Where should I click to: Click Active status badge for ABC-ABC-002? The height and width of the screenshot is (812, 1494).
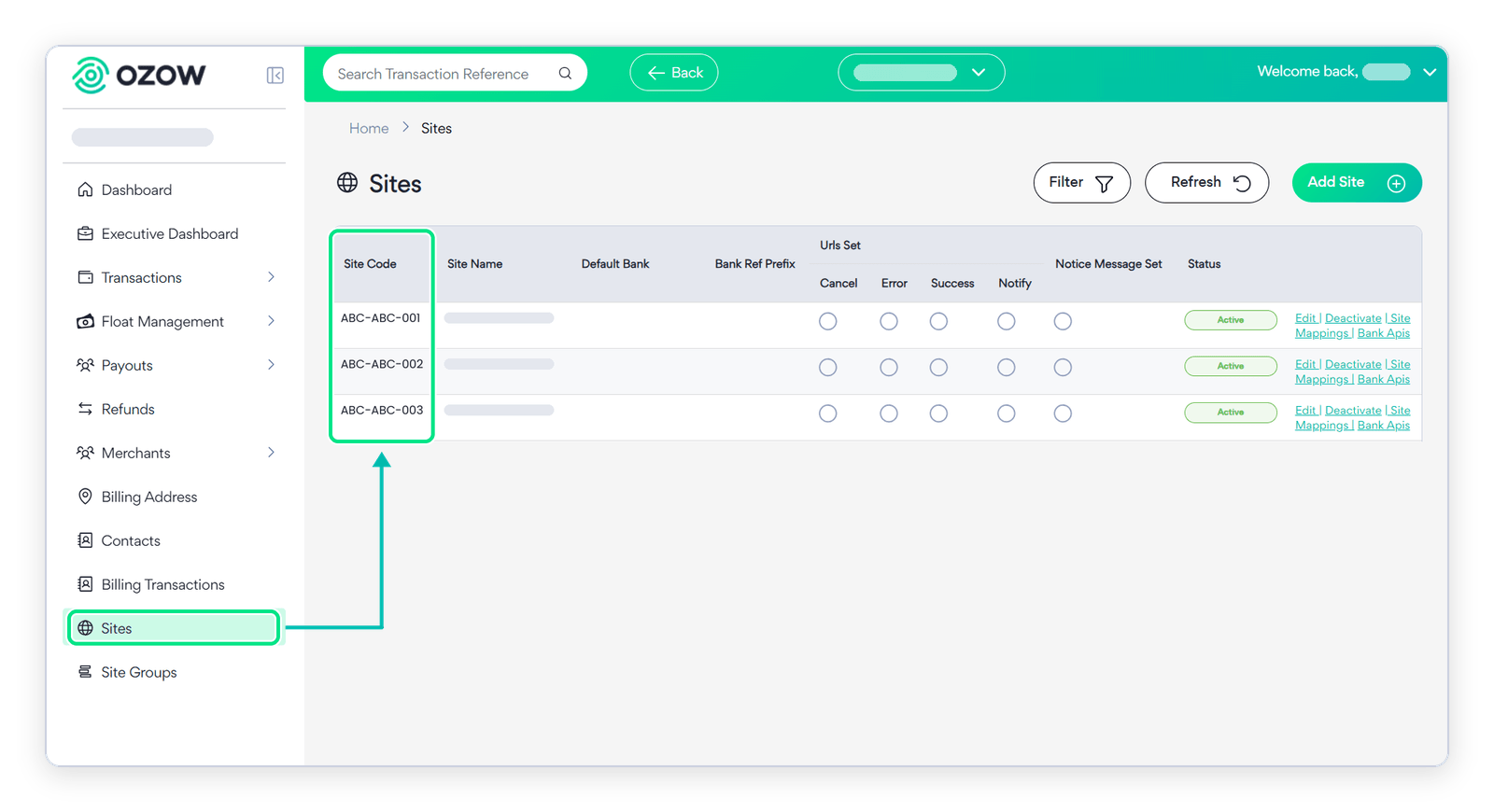tap(1231, 367)
